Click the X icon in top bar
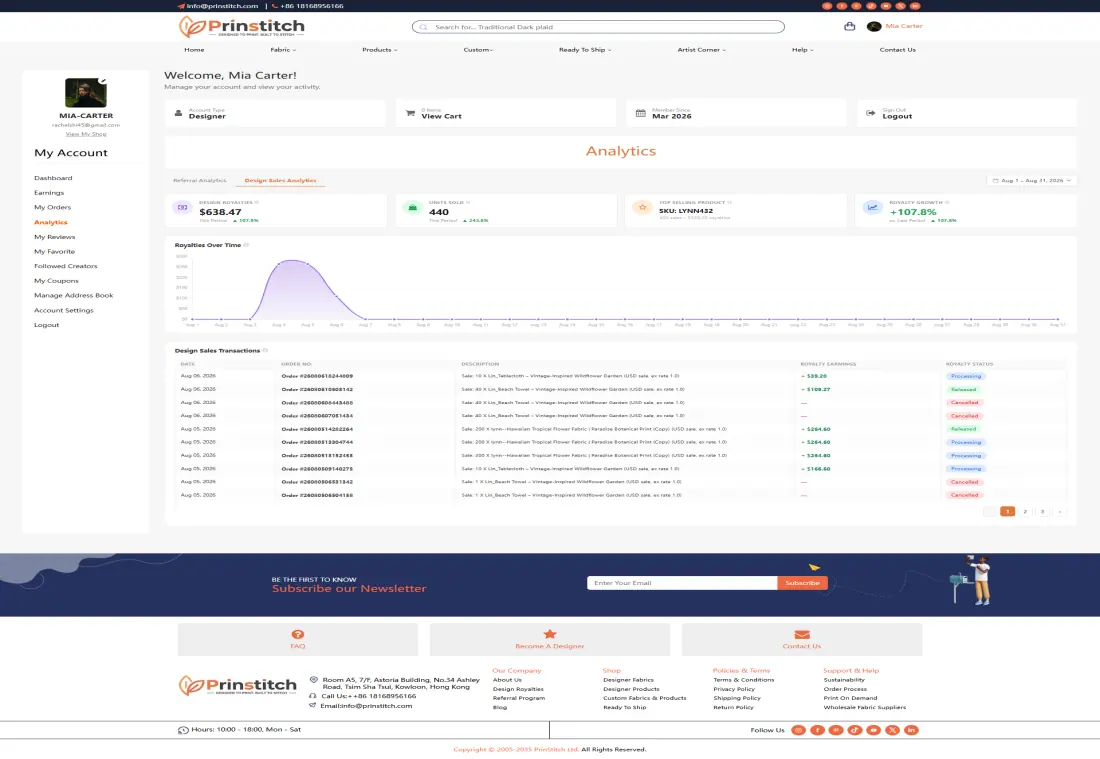 click(x=901, y=6)
